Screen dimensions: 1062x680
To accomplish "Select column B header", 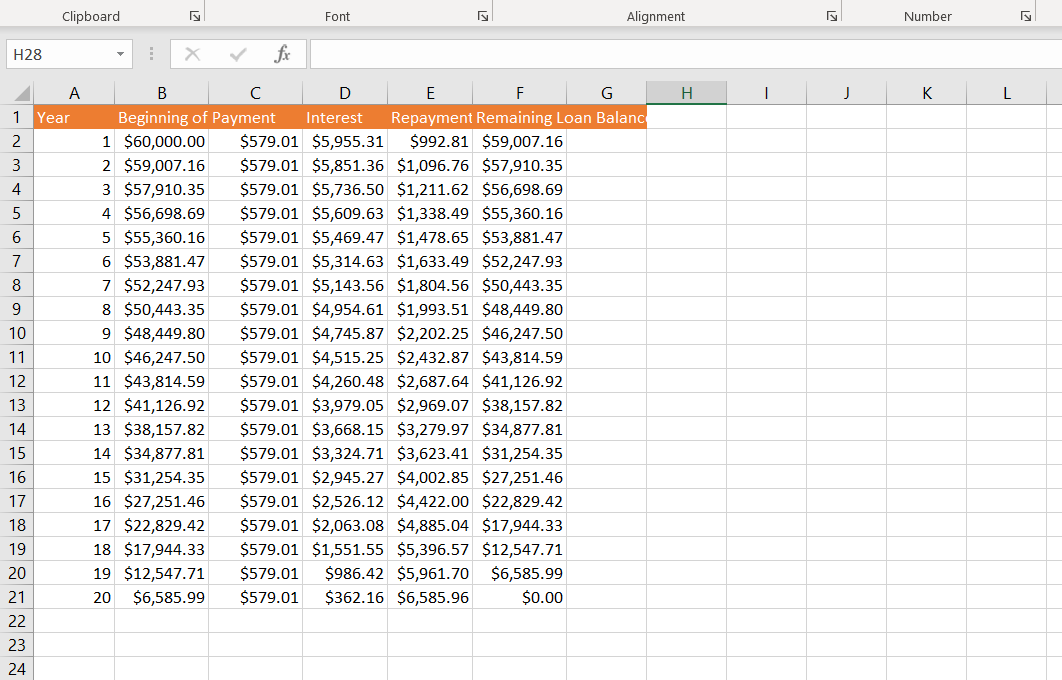I will coord(162,93).
